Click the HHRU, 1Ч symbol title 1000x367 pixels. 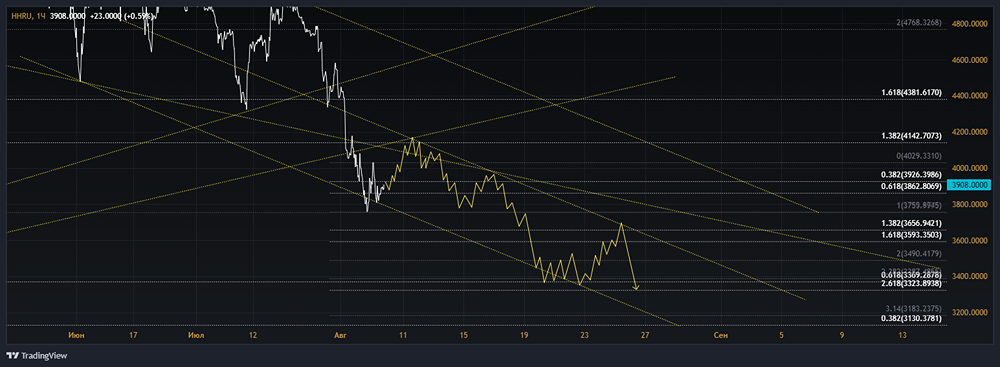point(28,15)
